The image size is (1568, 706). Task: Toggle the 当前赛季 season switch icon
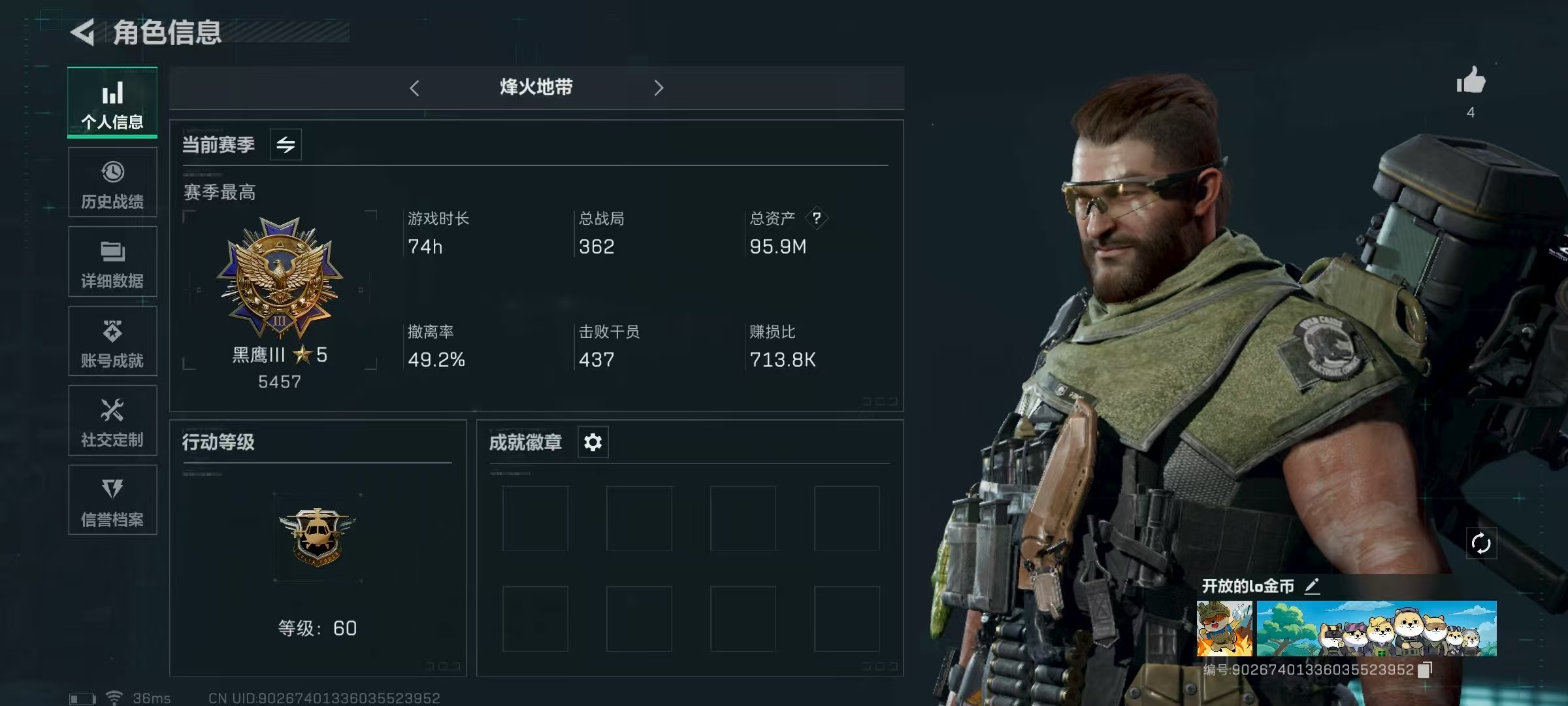pos(286,144)
